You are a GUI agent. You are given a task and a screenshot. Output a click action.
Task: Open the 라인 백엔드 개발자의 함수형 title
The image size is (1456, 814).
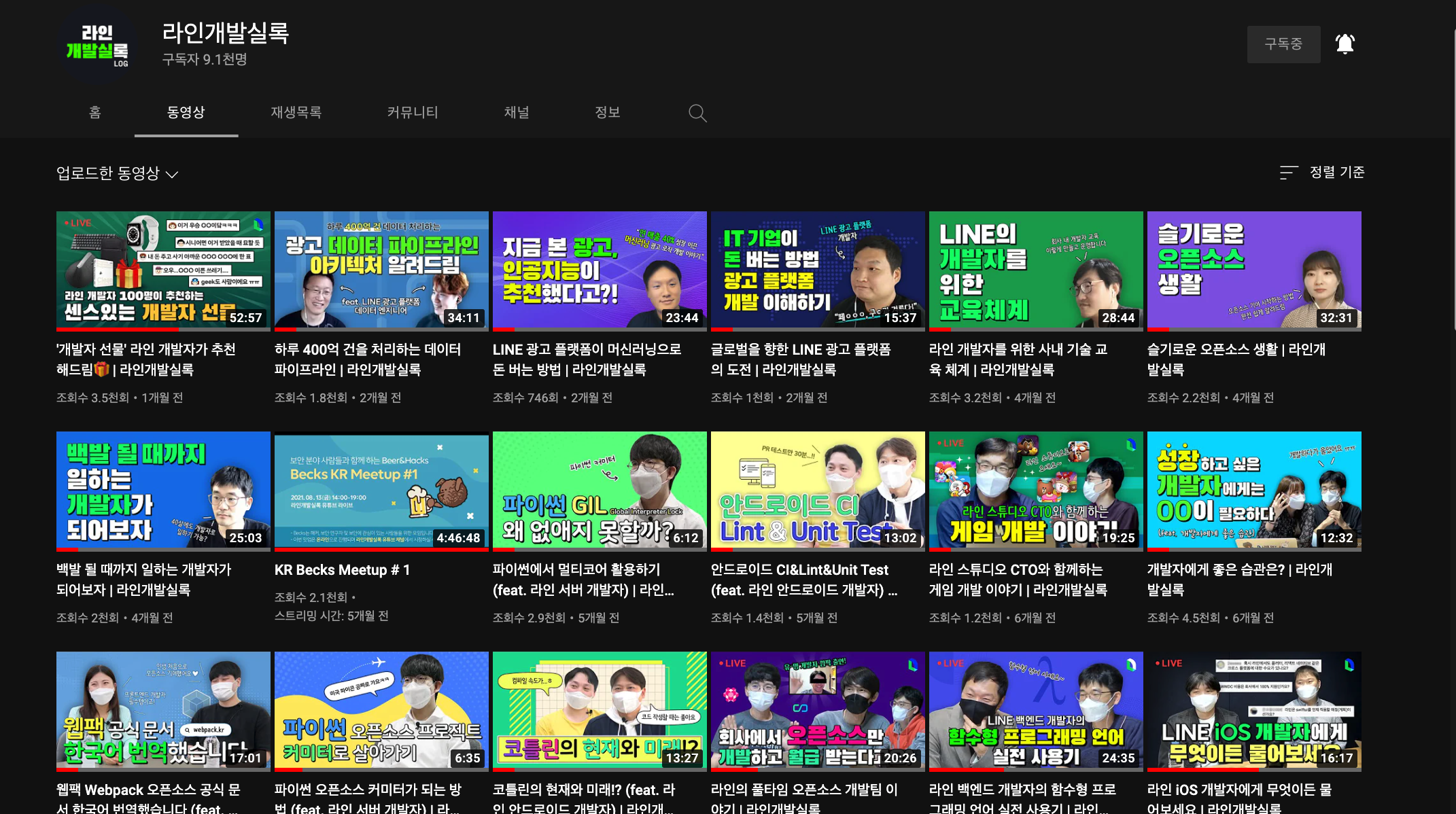pyautogui.click(x=1022, y=798)
